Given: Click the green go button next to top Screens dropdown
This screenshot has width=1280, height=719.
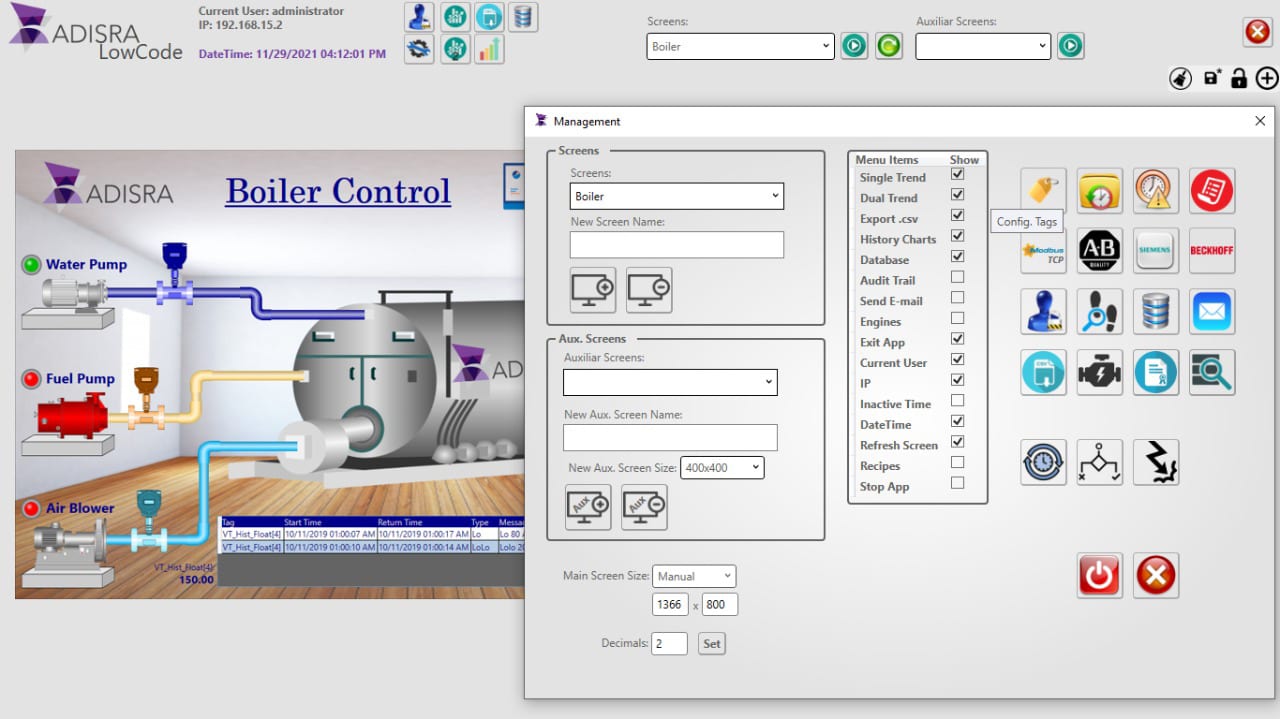Looking at the screenshot, I should pyautogui.click(x=853, y=46).
